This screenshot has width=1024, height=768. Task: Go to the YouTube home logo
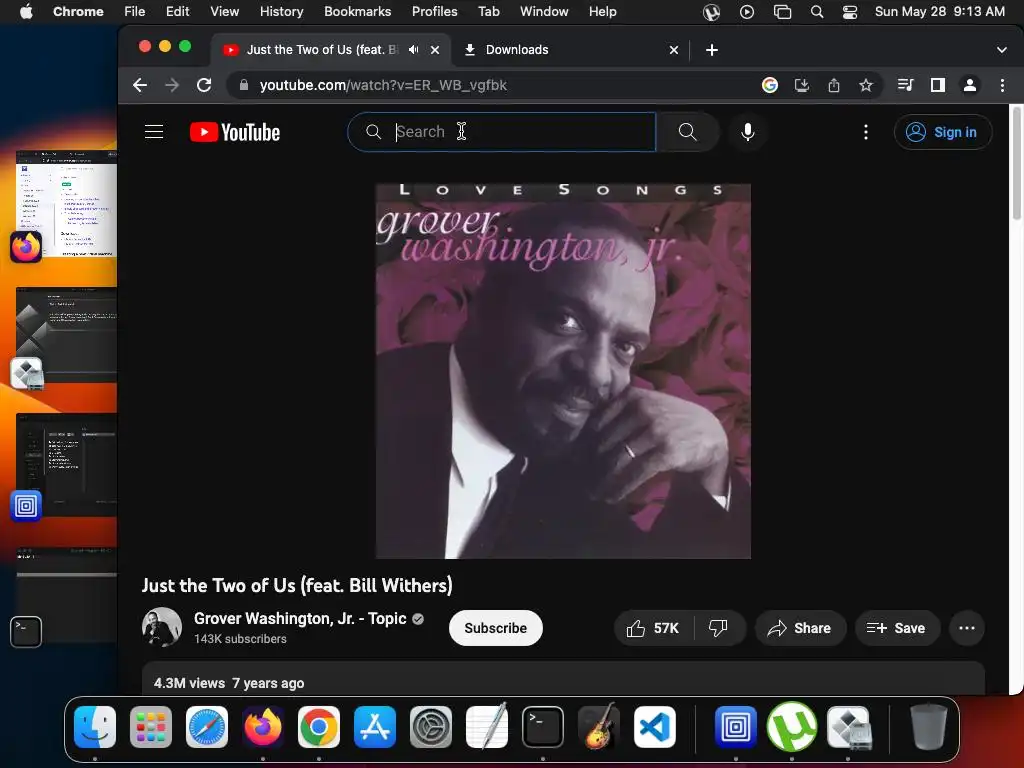coord(235,132)
